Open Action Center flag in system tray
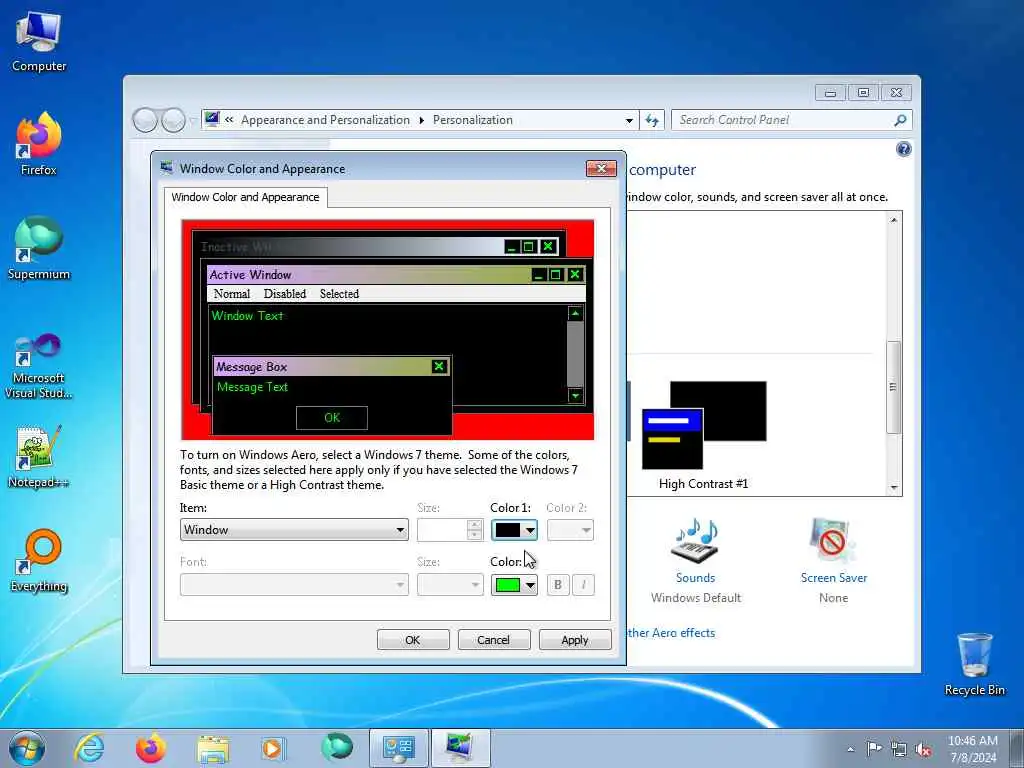 pos(874,748)
